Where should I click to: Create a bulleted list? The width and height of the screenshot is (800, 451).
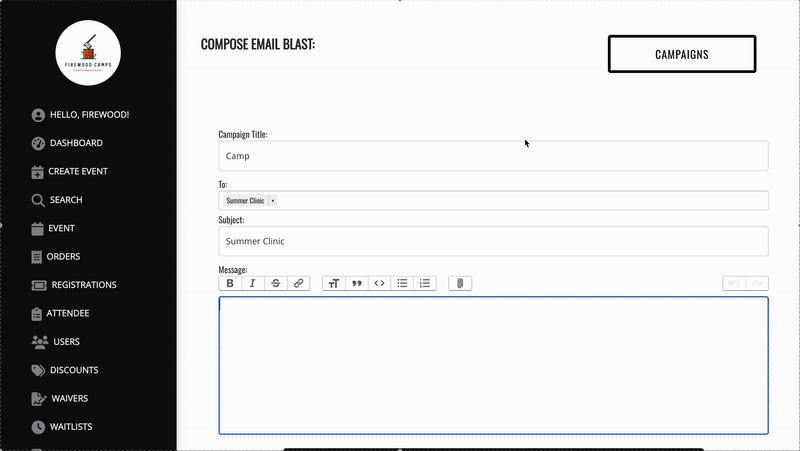402,283
